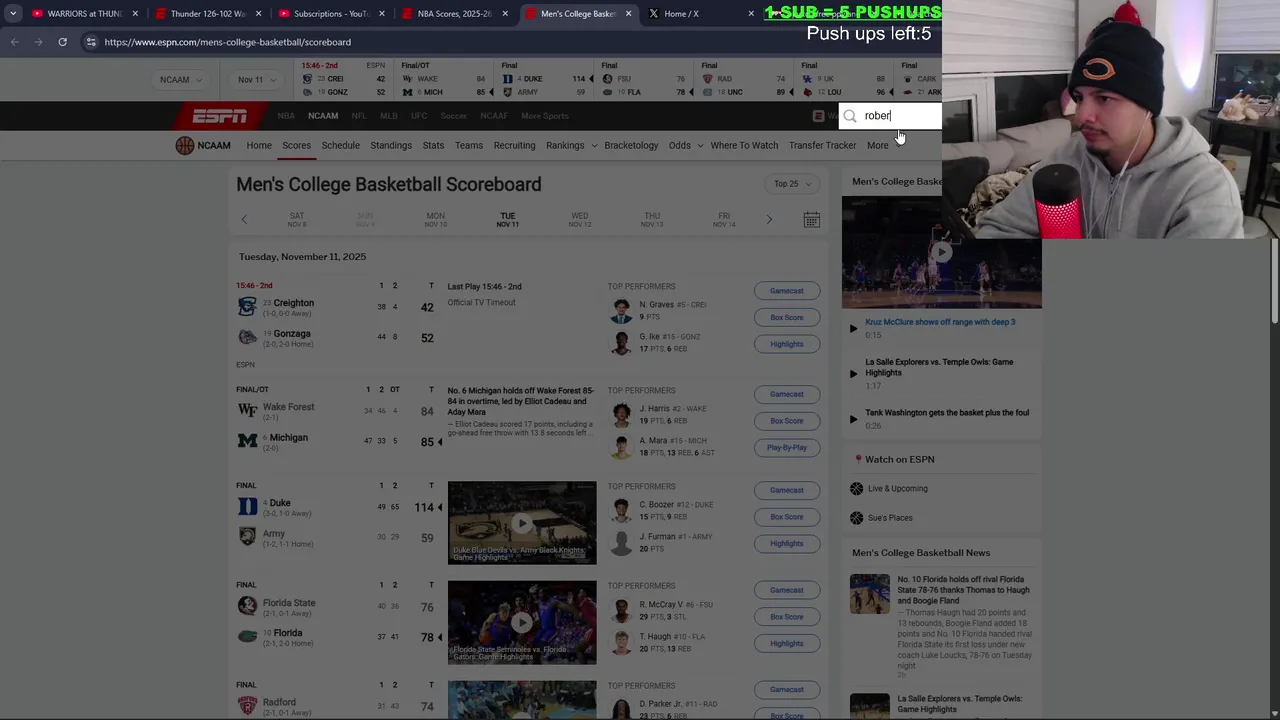Click the Florida State team logo

point(247,607)
